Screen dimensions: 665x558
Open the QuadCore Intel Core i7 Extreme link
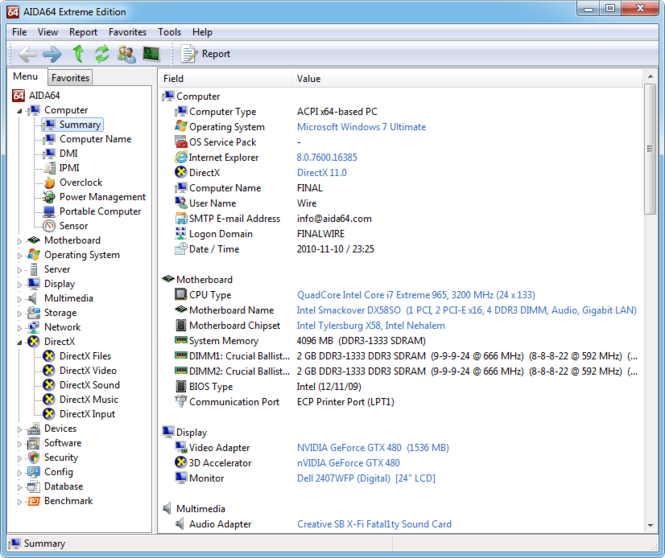pyautogui.click(x=416, y=295)
